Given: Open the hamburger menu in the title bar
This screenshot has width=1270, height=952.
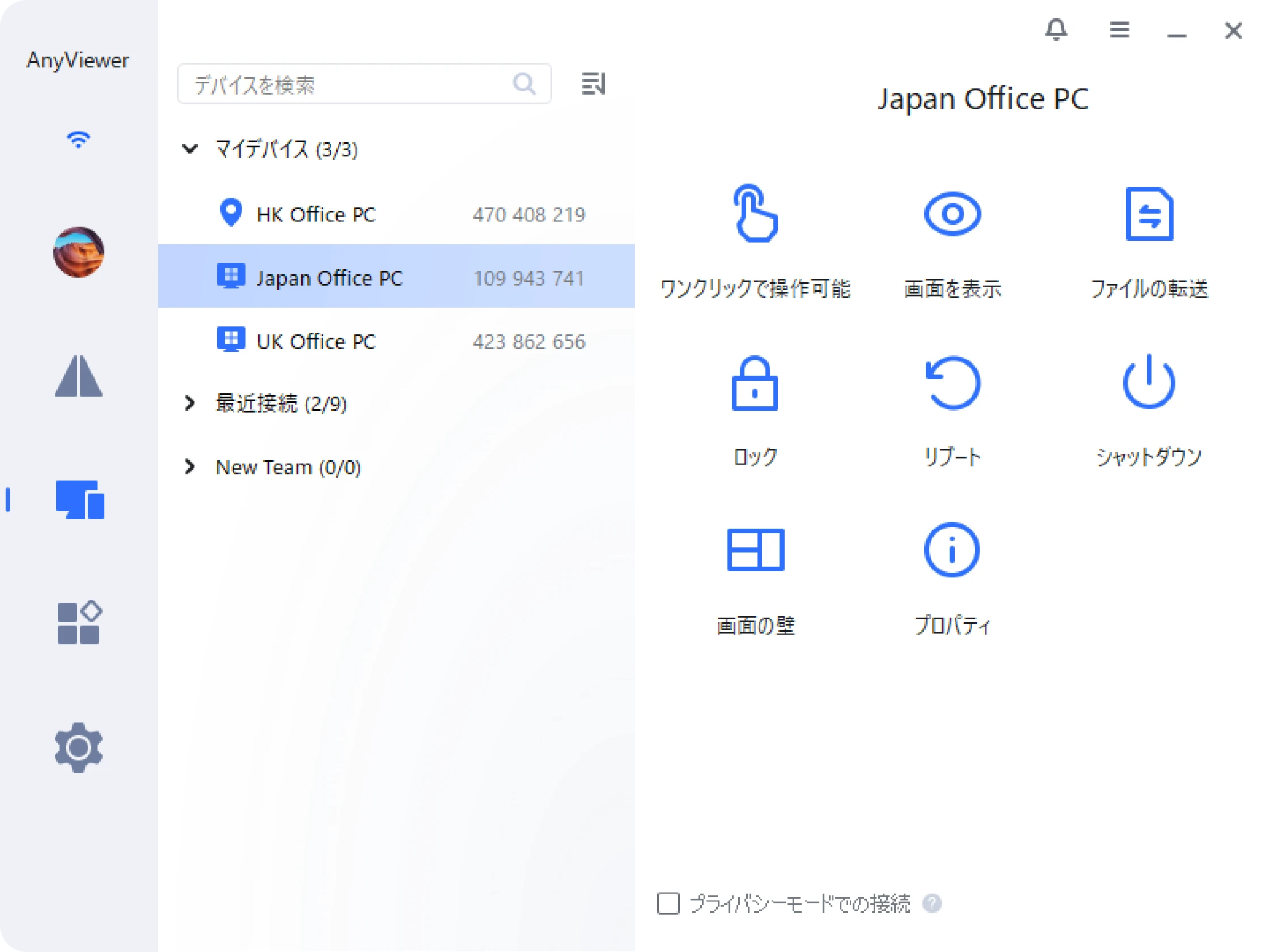Looking at the screenshot, I should [x=1119, y=29].
